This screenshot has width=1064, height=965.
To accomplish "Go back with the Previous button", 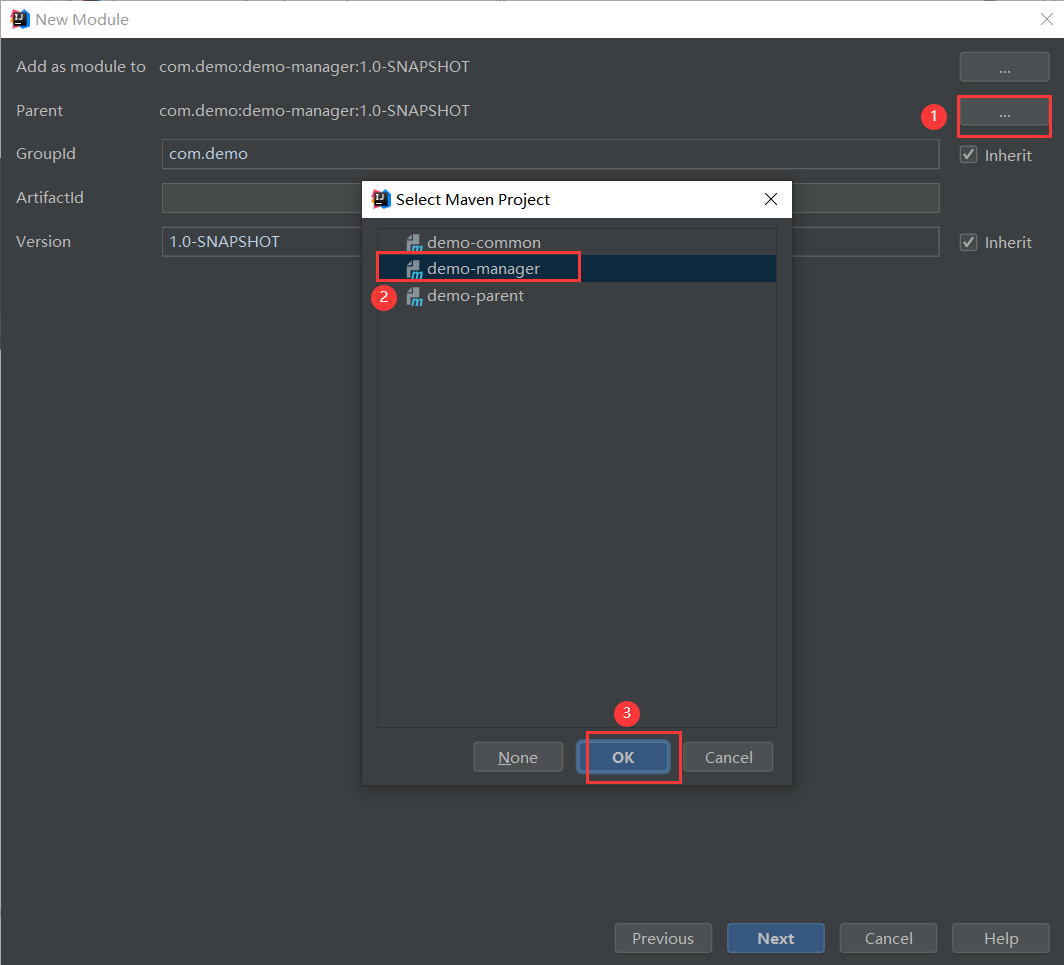I will 663,939.
